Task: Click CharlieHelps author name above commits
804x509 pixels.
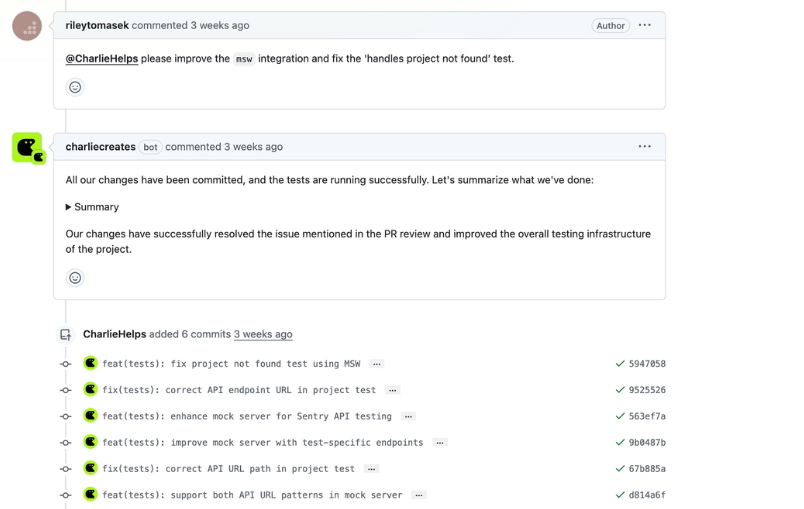Action: pos(115,334)
